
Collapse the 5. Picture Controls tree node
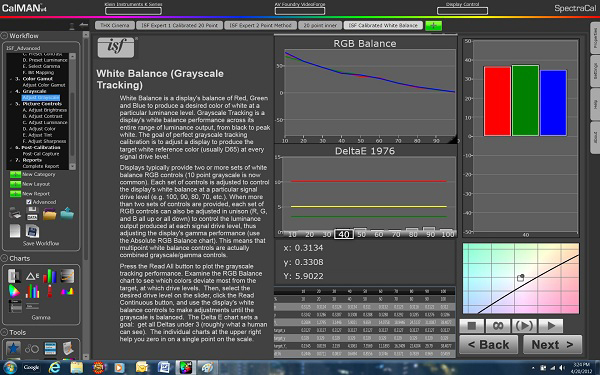[x=11, y=104]
